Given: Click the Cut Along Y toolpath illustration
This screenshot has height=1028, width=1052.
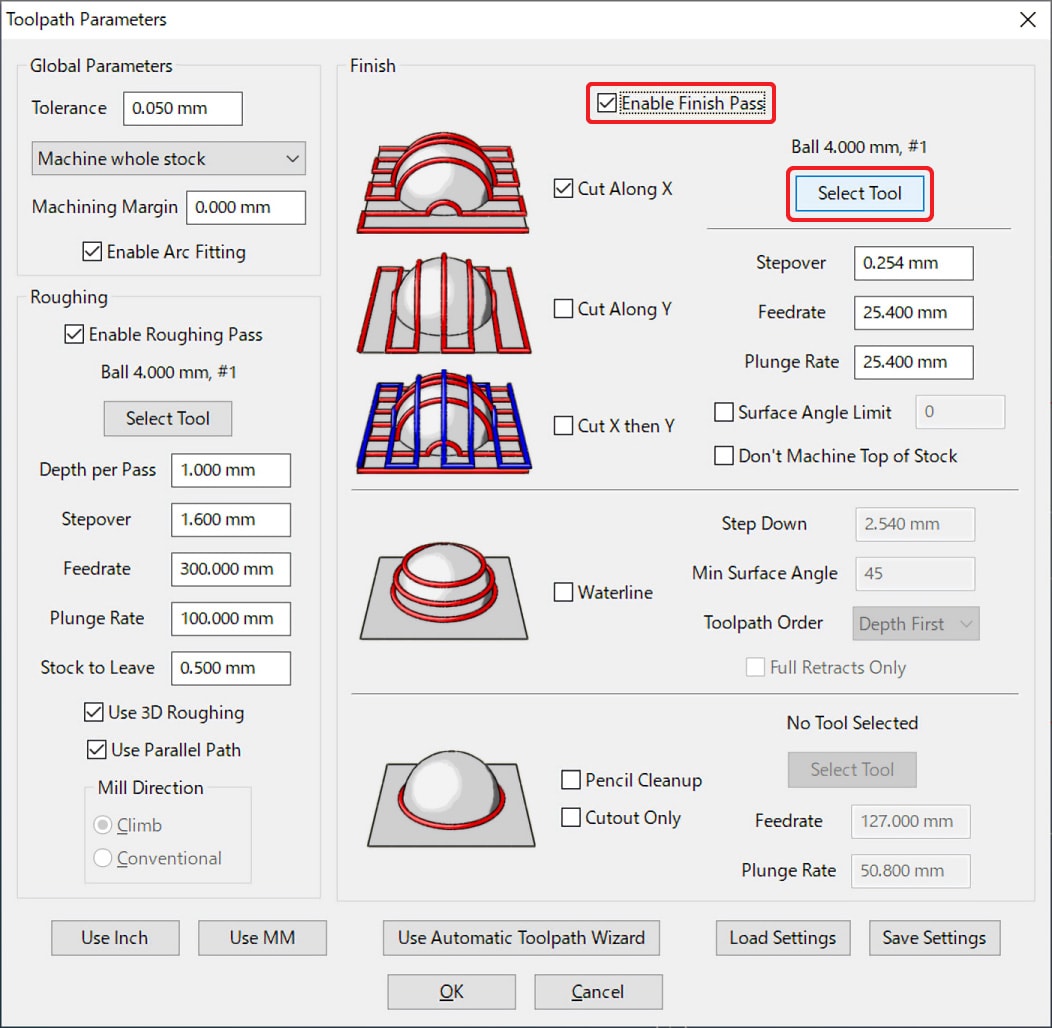Looking at the screenshot, I should coord(443,307).
